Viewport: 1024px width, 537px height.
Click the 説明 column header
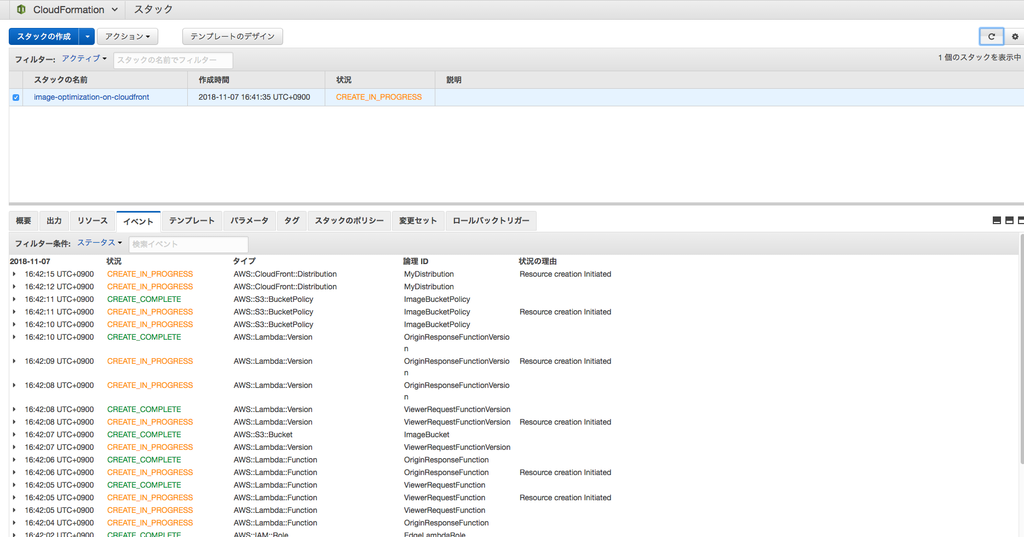pyautogui.click(x=729, y=80)
